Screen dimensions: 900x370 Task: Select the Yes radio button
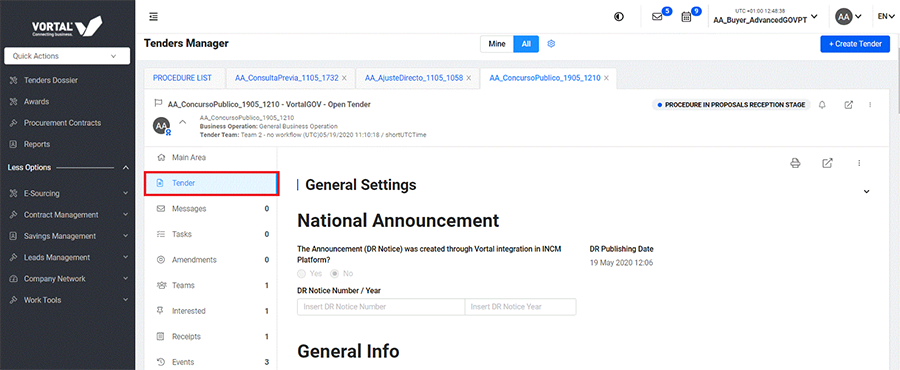tap(301, 274)
